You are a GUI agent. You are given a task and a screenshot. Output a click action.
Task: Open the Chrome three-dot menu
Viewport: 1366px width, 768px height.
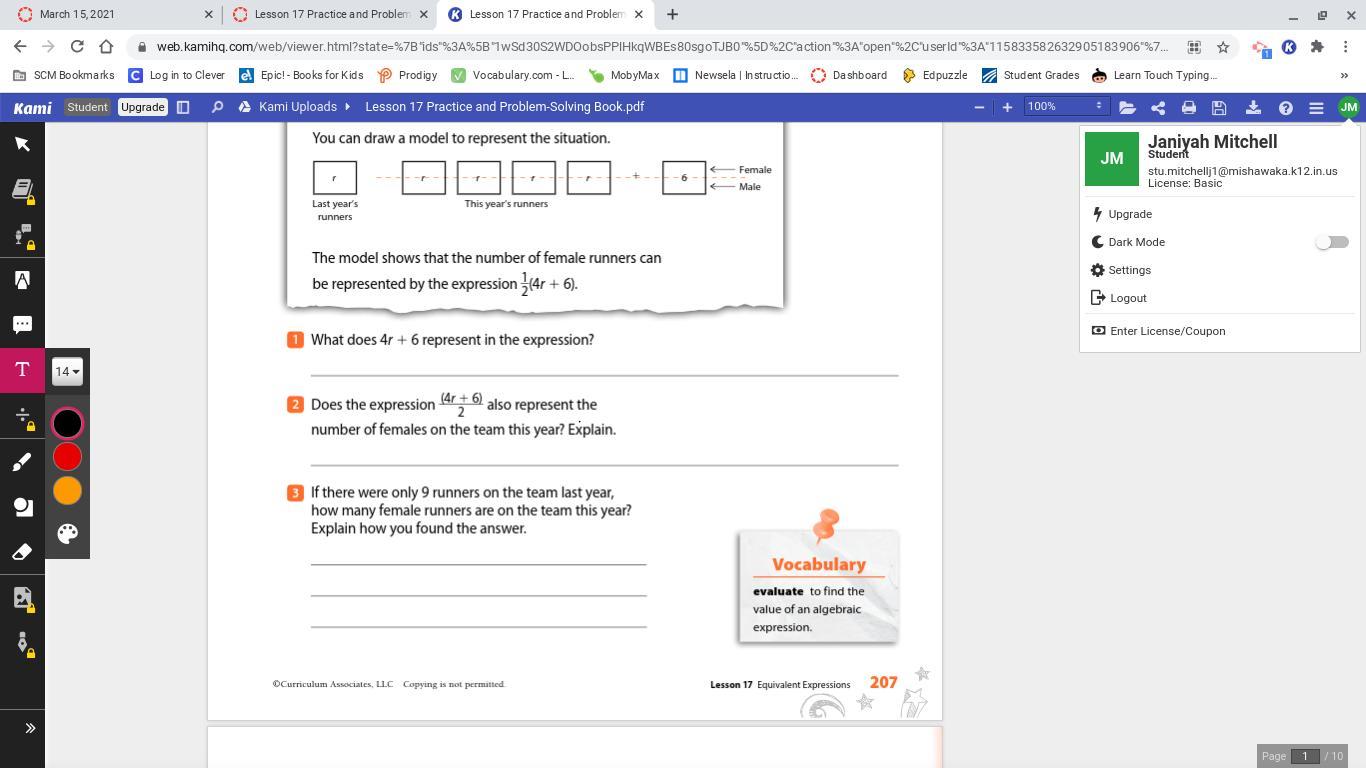(1346, 47)
